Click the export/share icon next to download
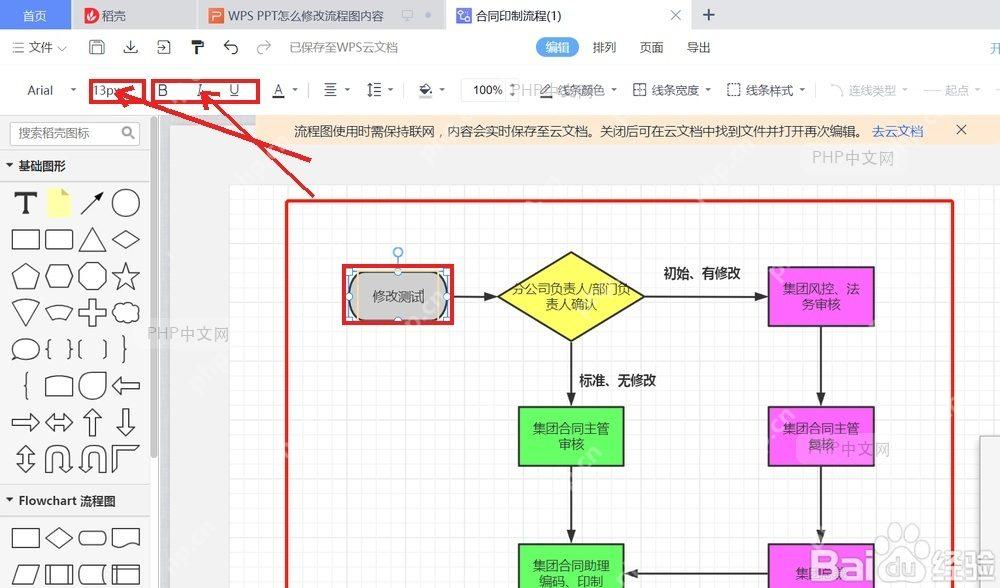1000x588 pixels. point(164,47)
